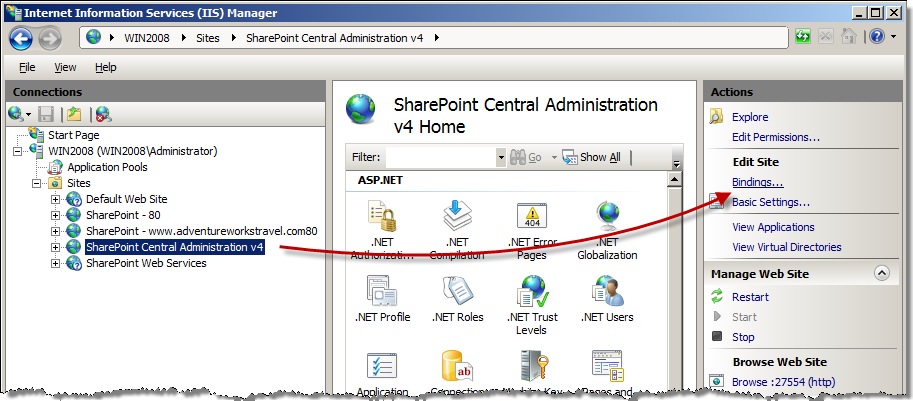Open .NET Trust Levels feature
The image size is (913, 401).
(x=532, y=304)
